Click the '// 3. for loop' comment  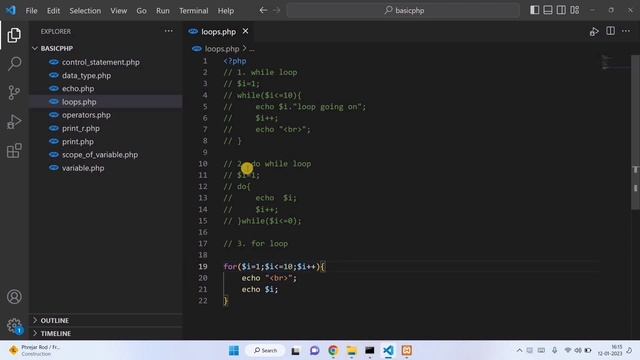(x=256, y=243)
